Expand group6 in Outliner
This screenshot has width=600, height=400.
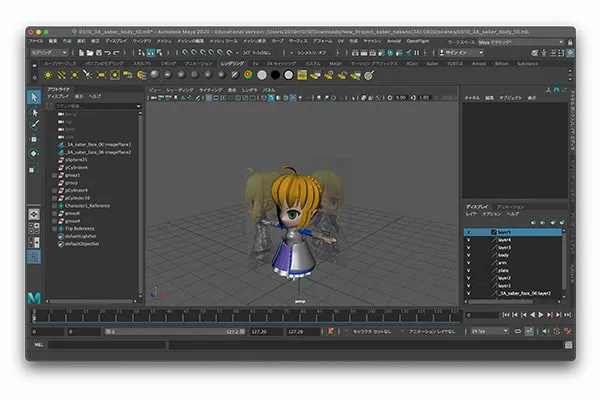(54, 214)
